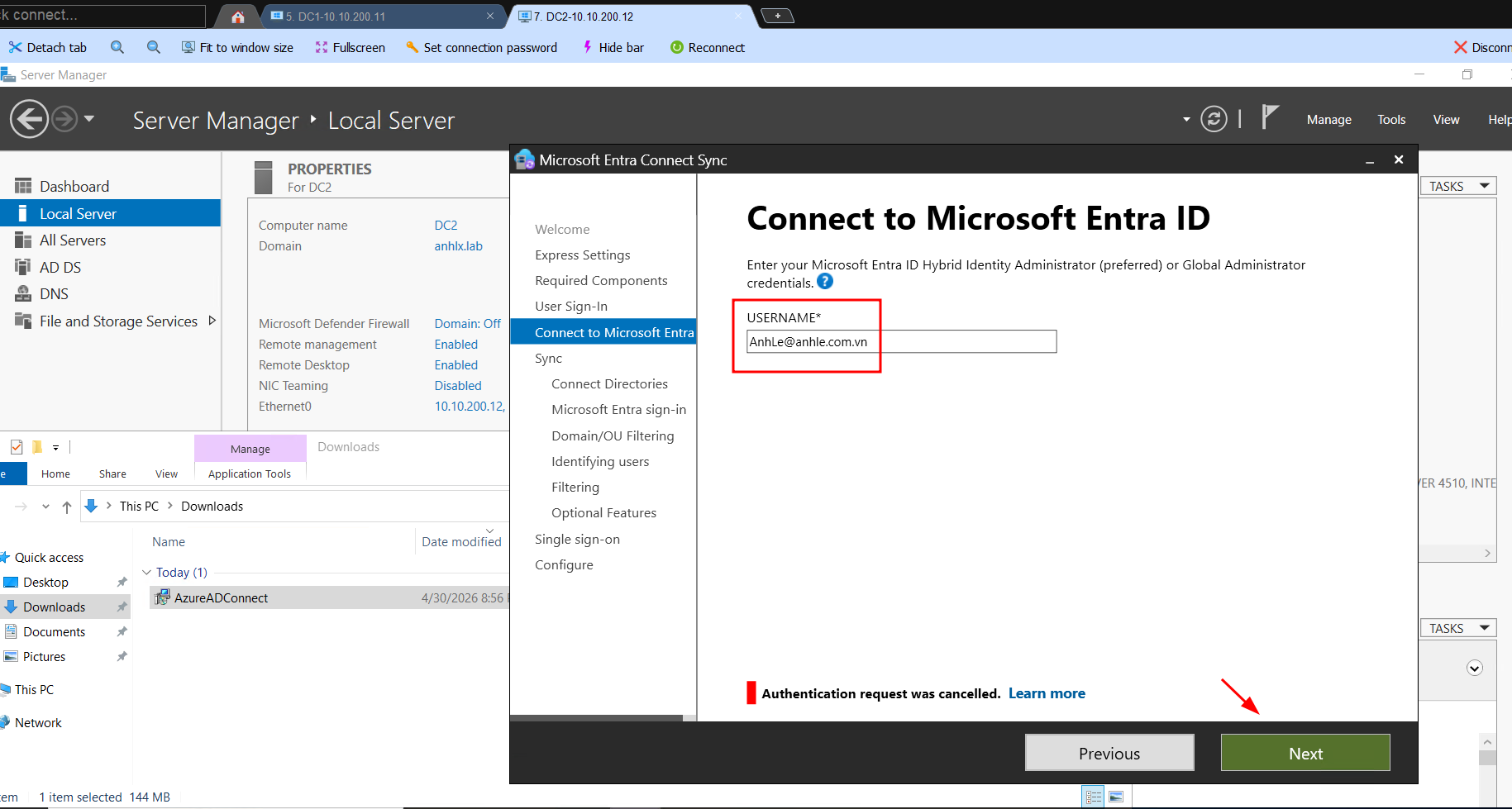The image size is (1512, 809).
Task: Open Desktop in Quick access
Action: tap(45, 583)
